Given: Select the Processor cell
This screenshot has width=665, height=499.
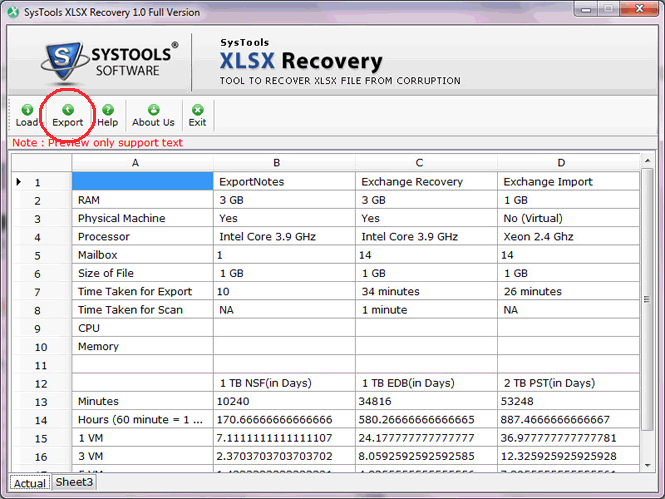Looking at the screenshot, I should point(142,236).
